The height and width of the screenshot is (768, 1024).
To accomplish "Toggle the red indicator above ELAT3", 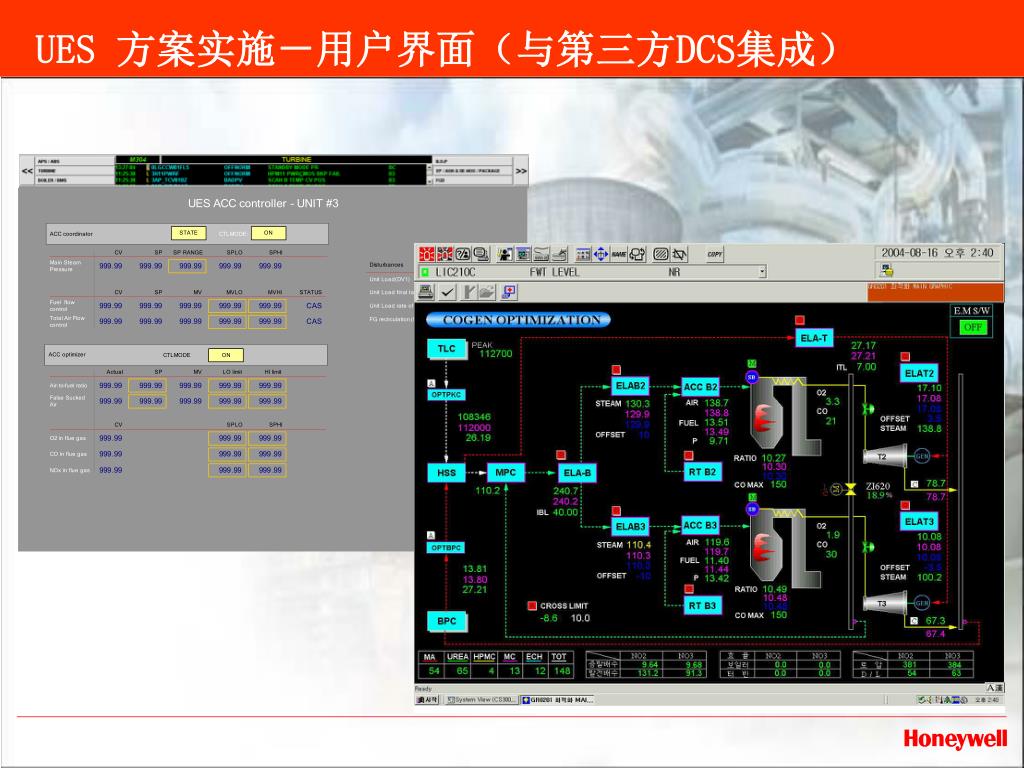I will click(x=904, y=505).
